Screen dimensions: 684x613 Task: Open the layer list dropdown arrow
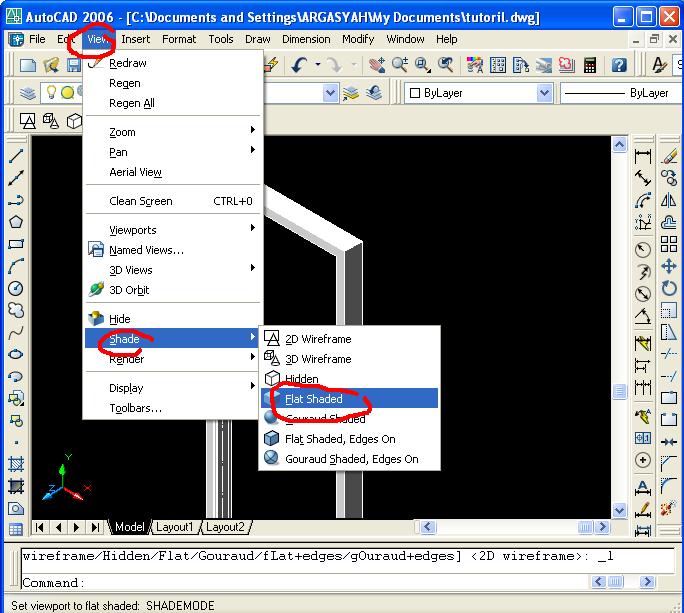point(331,93)
